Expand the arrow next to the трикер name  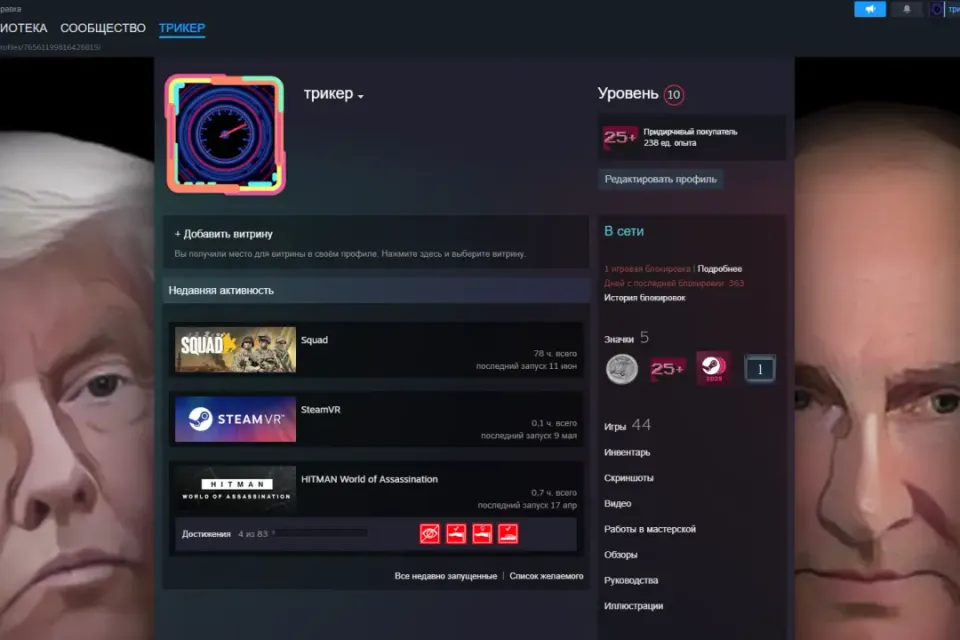pyautogui.click(x=361, y=96)
